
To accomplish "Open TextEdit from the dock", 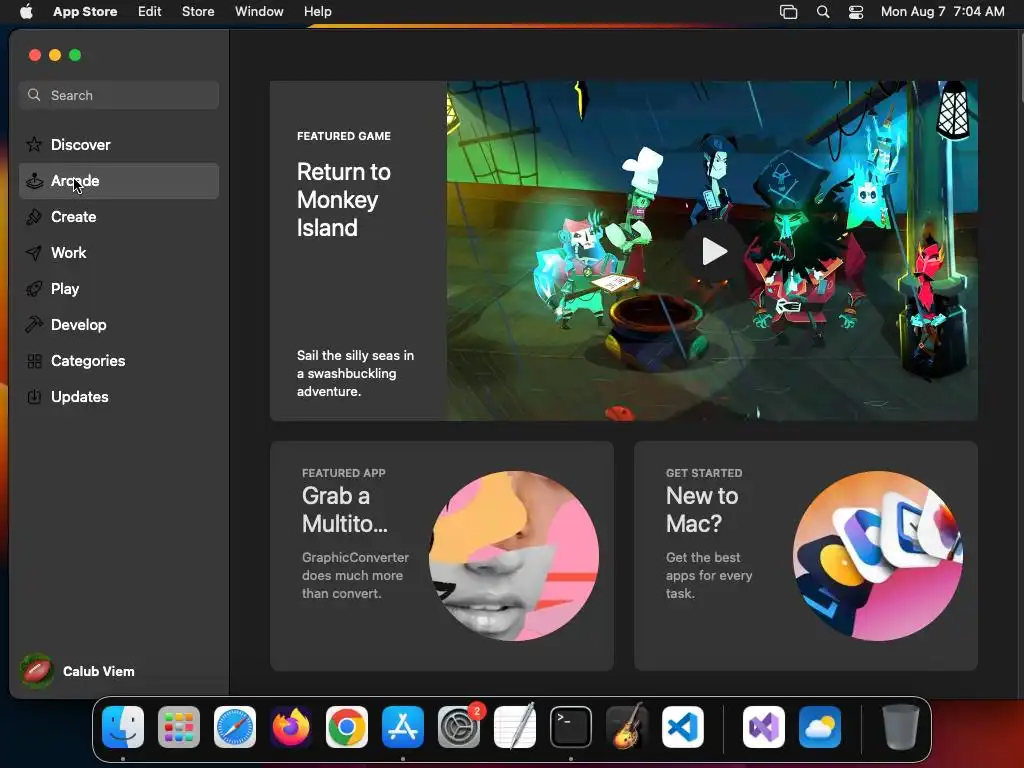I will coord(515,727).
